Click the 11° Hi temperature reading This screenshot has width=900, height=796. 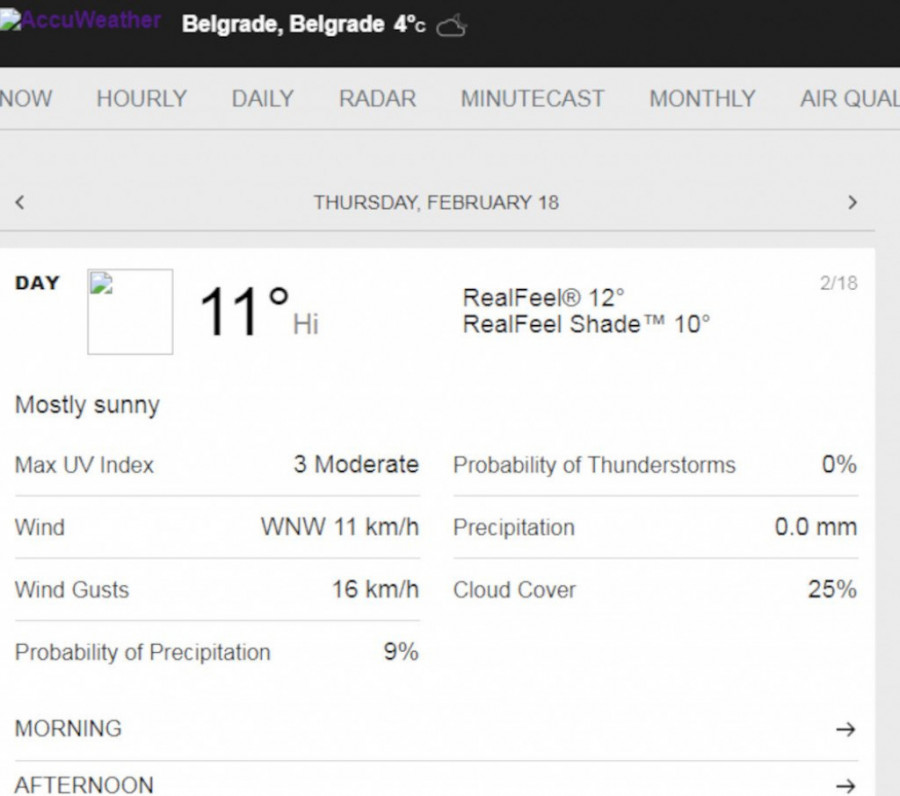coord(245,312)
